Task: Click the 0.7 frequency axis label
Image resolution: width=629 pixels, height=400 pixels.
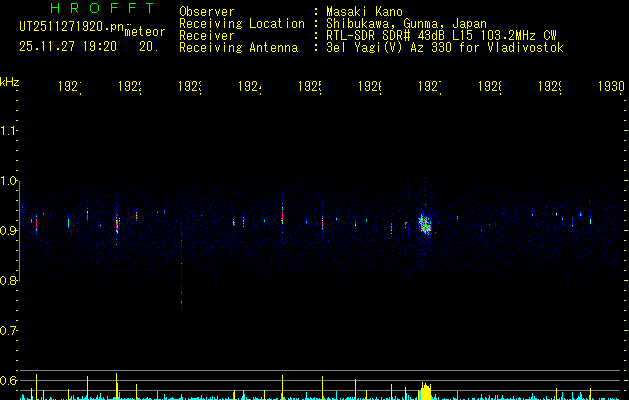Action: (x=8, y=331)
